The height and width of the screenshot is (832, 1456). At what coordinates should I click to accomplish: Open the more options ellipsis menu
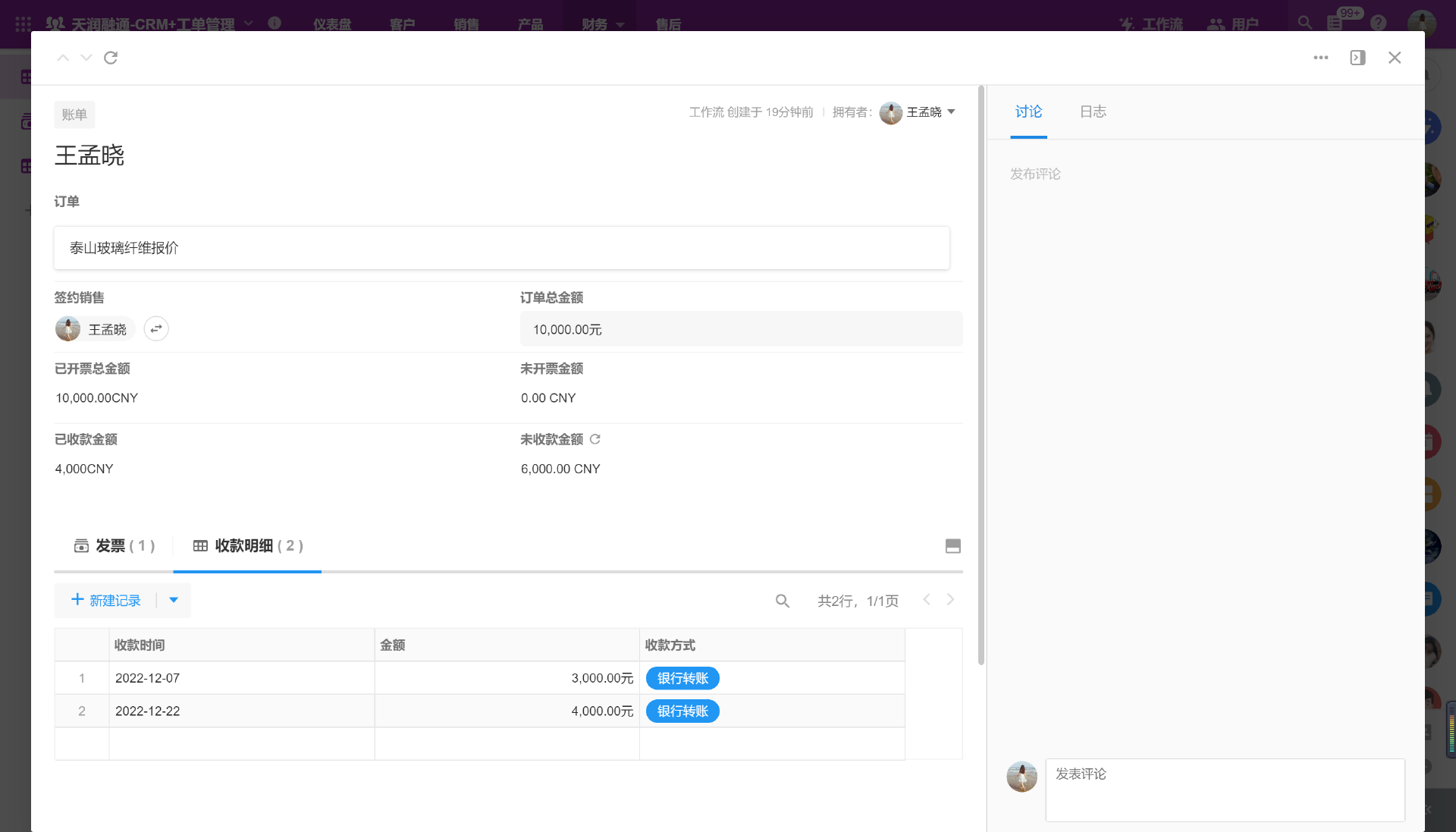1321,58
